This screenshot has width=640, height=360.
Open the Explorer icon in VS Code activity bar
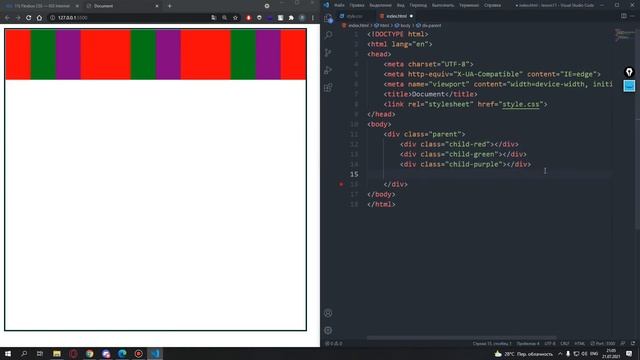click(x=328, y=18)
